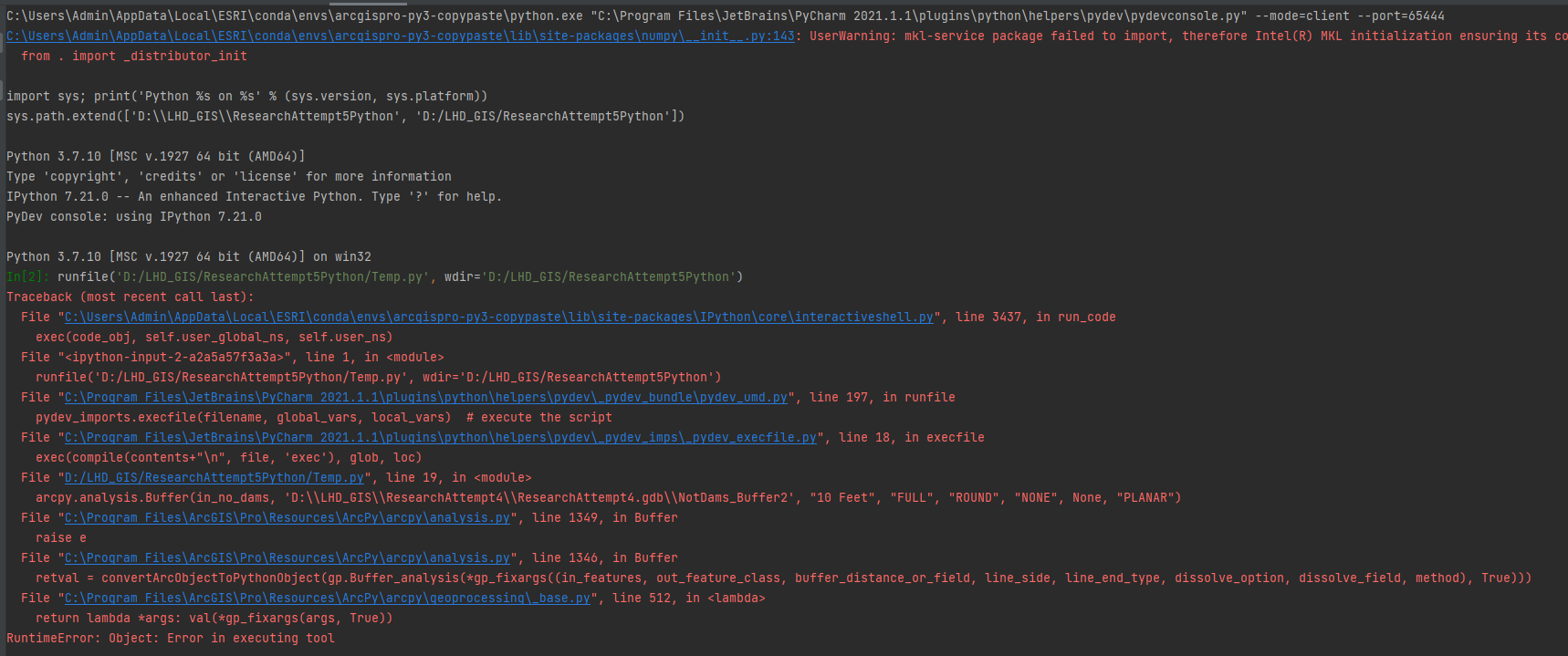Viewport: 1568px width, 656px height.
Task: Open the numpy __init__.py:143 warning link
Action: click(400, 36)
